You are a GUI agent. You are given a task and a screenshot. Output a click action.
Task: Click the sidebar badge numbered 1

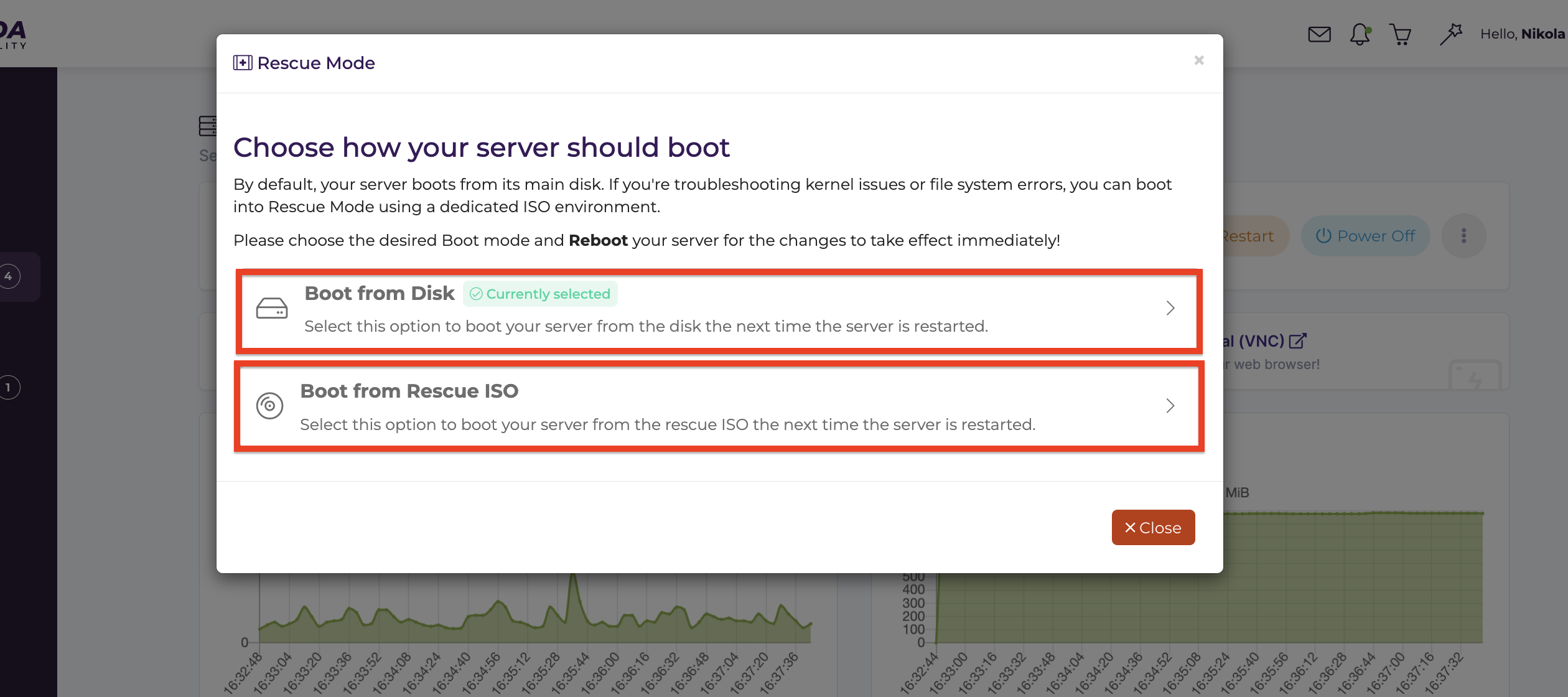tap(9, 388)
